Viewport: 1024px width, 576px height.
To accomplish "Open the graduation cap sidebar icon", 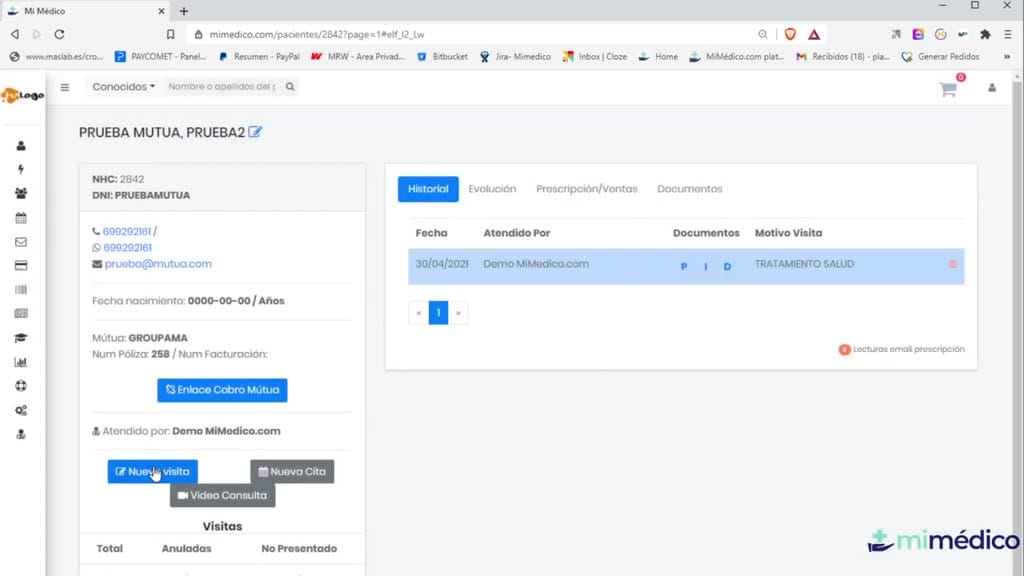I will click(21, 338).
